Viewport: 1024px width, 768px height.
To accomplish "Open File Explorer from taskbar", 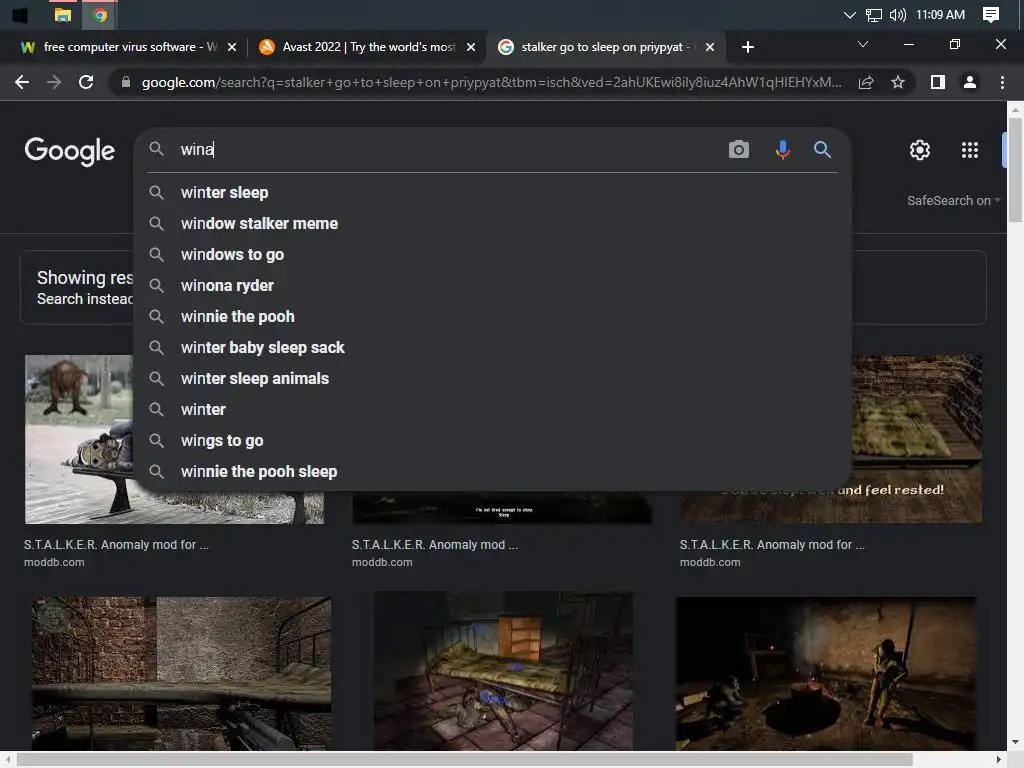I will [63, 15].
